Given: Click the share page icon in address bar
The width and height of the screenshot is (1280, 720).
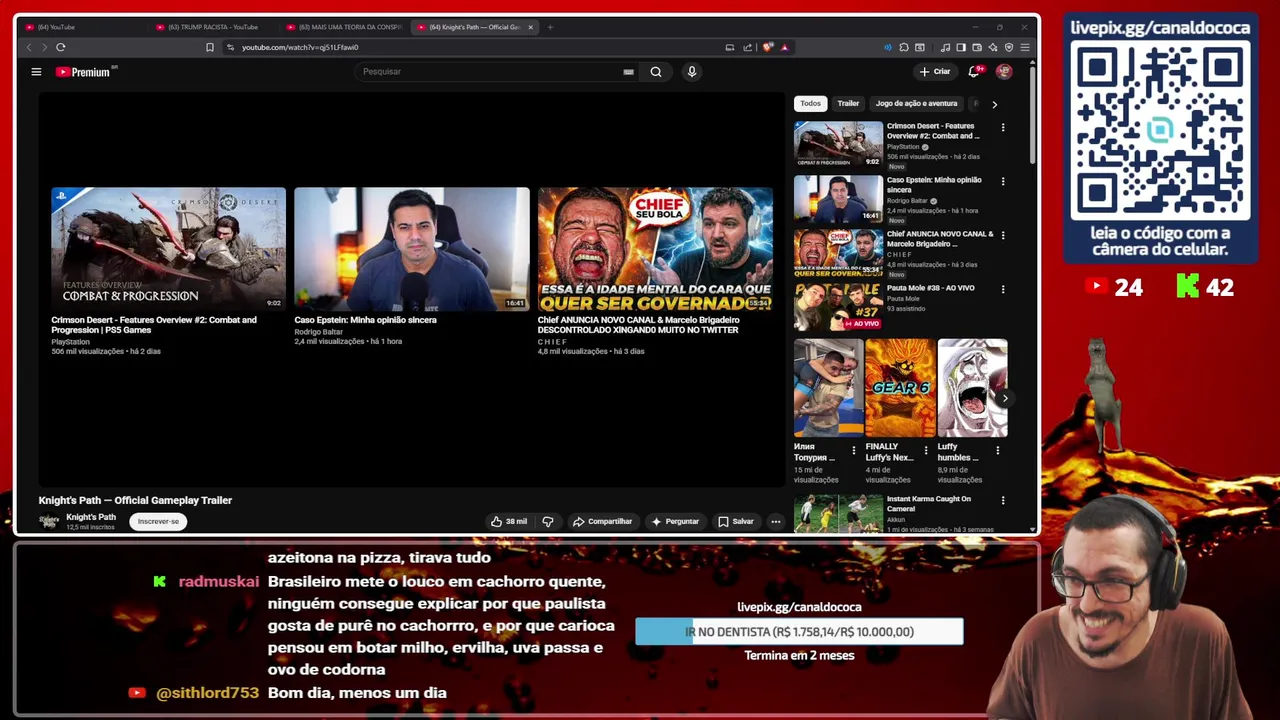Looking at the screenshot, I should (747, 47).
